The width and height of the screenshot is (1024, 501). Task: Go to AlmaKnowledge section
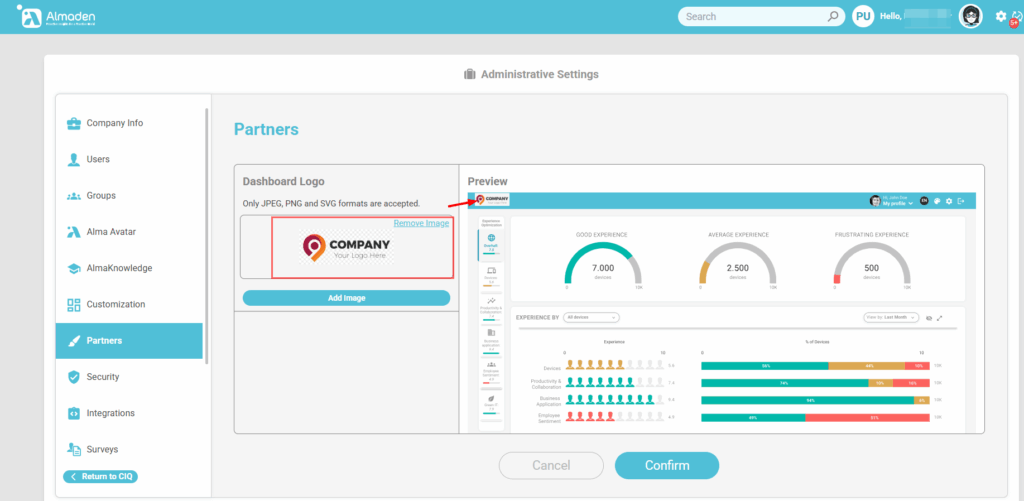pyautogui.click(x=118, y=268)
